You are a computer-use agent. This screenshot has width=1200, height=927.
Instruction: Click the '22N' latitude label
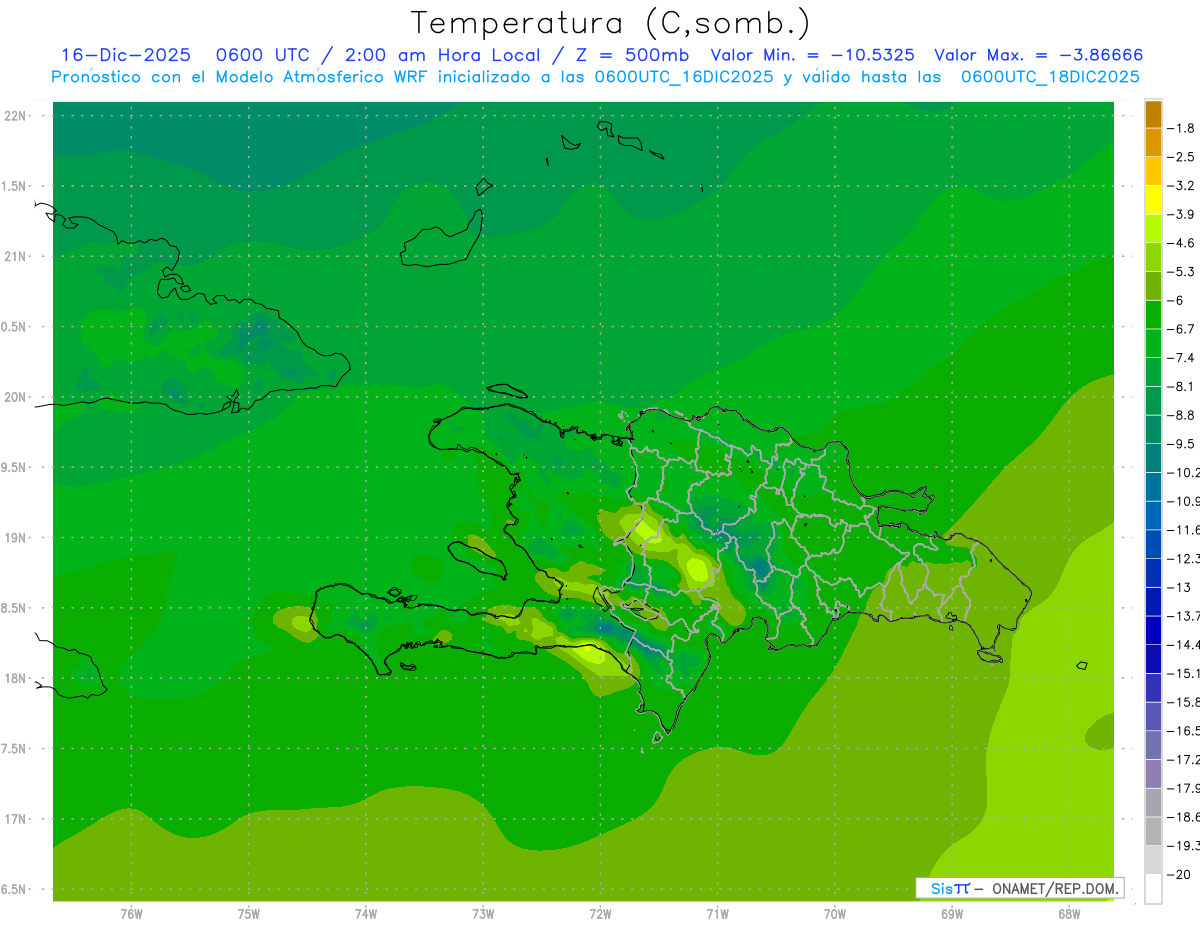[16, 116]
